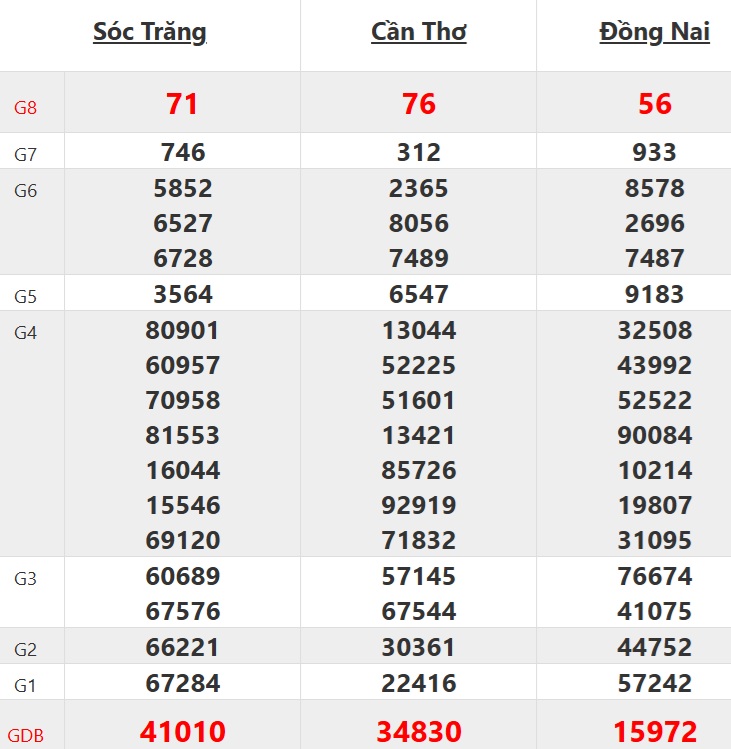Select Cần Thơ G2 number 30361
The width and height of the screenshot is (731, 749).
pyautogui.click(x=418, y=648)
